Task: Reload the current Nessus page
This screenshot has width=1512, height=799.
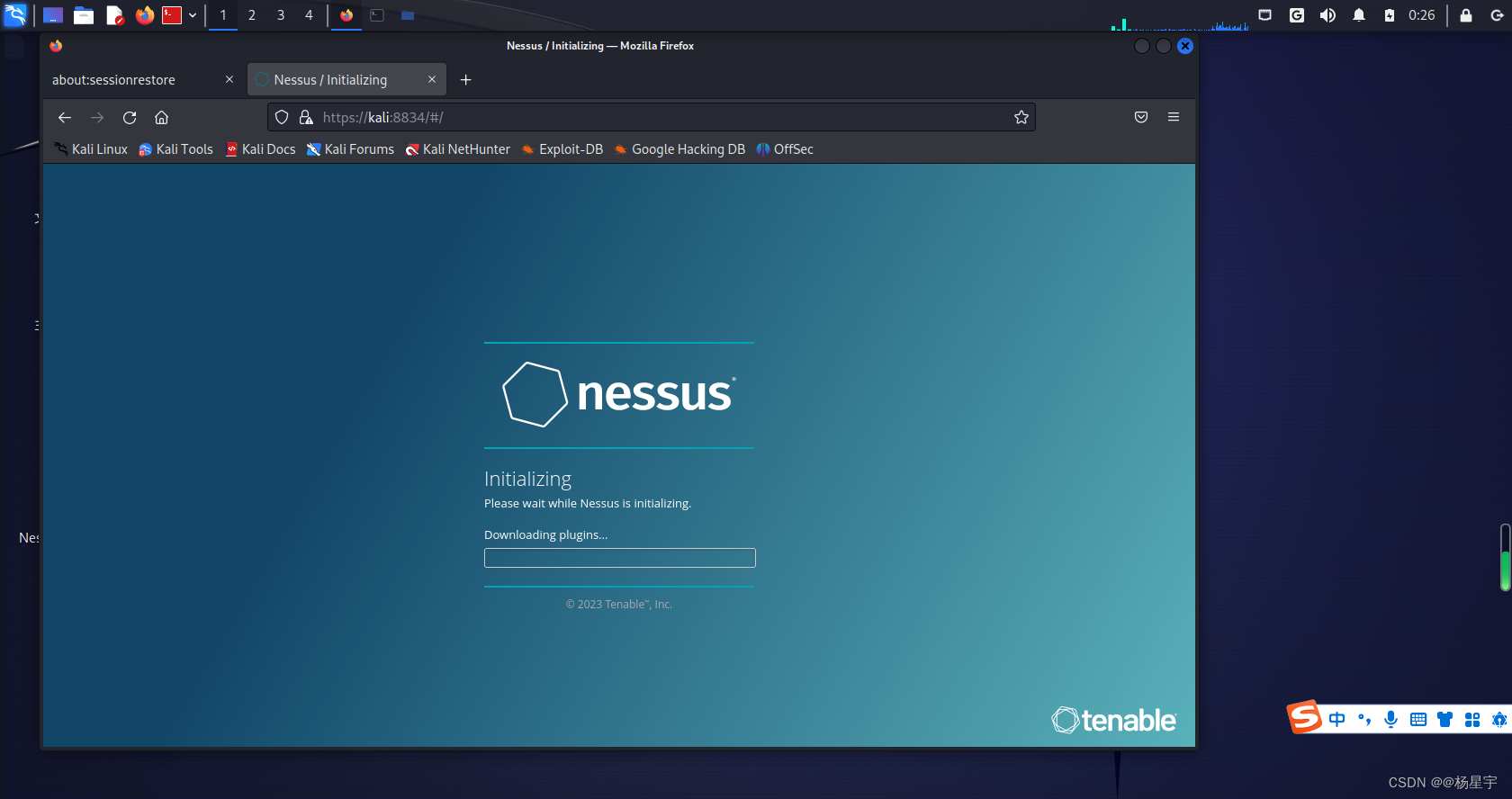Action: [130, 118]
